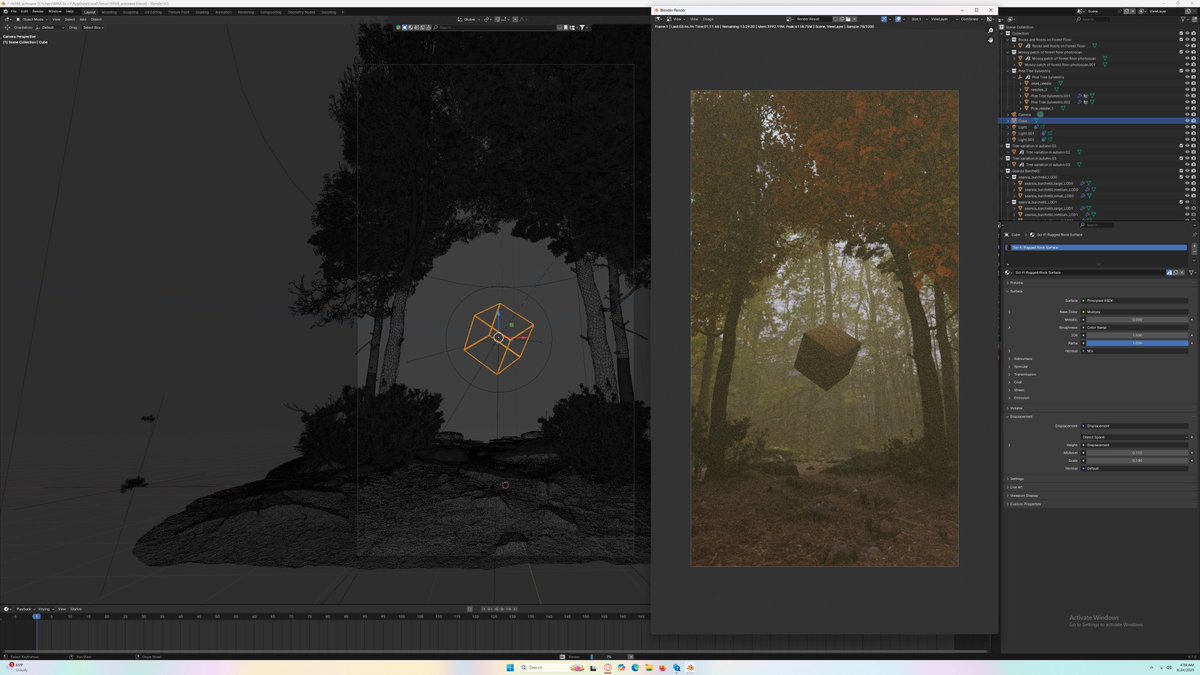Click the Alpha value slider
The height and width of the screenshot is (675, 1200).
click(x=1137, y=343)
